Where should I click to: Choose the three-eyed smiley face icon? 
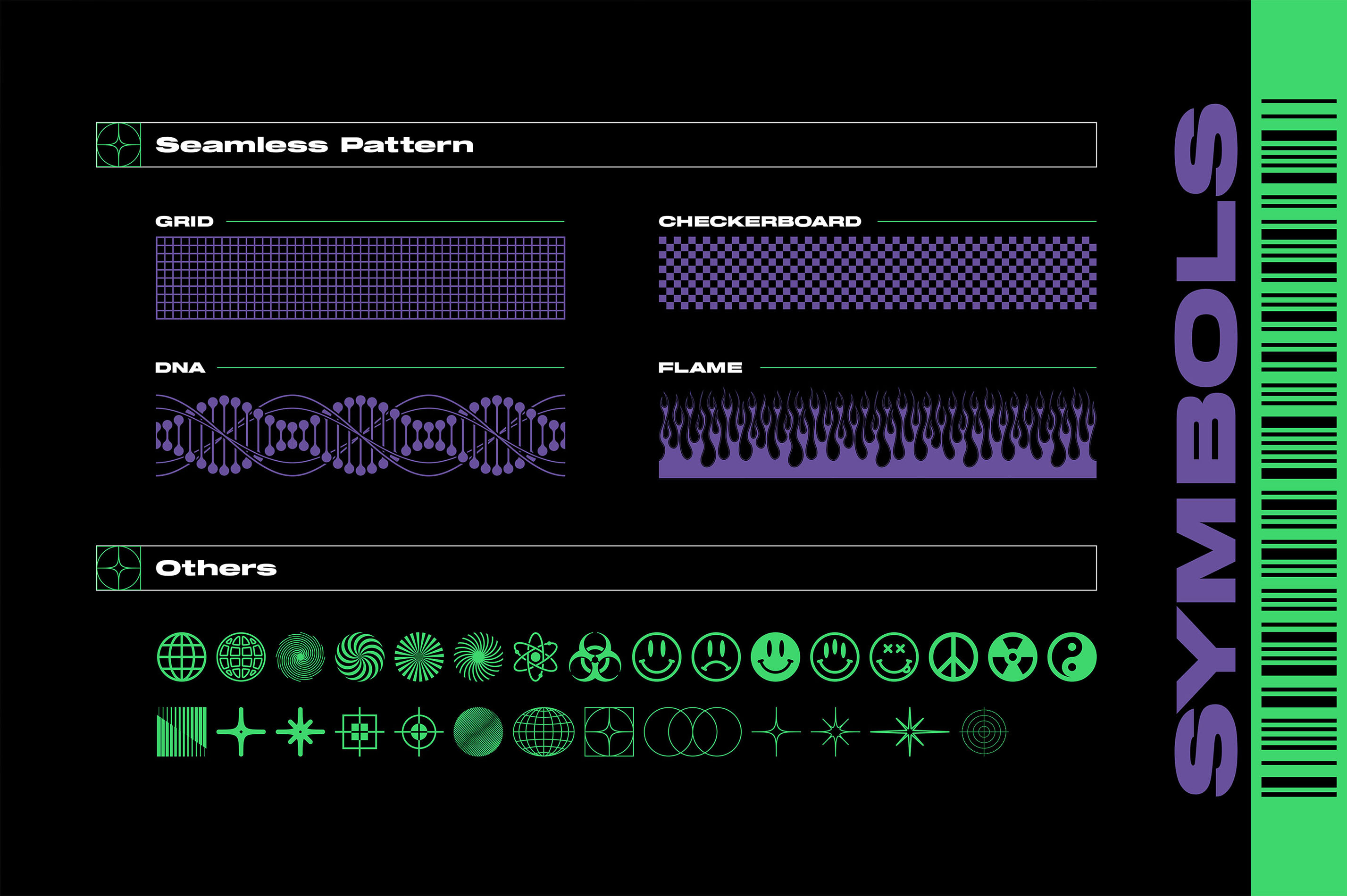pos(835,656)
